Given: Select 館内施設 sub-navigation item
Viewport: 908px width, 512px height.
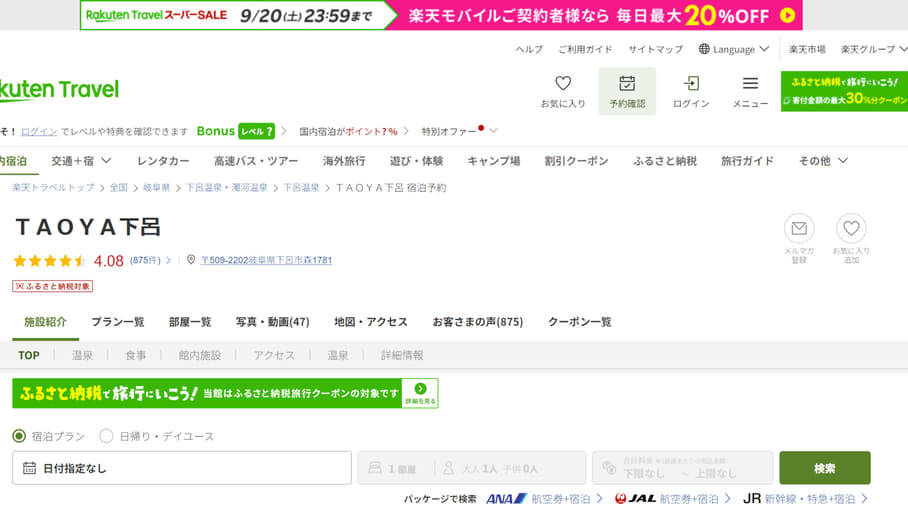Looking at the screenshot, I should tap(200, 355).
